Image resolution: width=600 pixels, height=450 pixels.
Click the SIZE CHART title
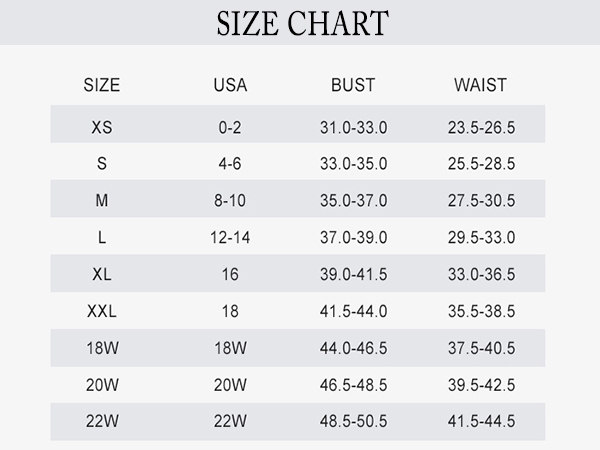pos(303,23)
